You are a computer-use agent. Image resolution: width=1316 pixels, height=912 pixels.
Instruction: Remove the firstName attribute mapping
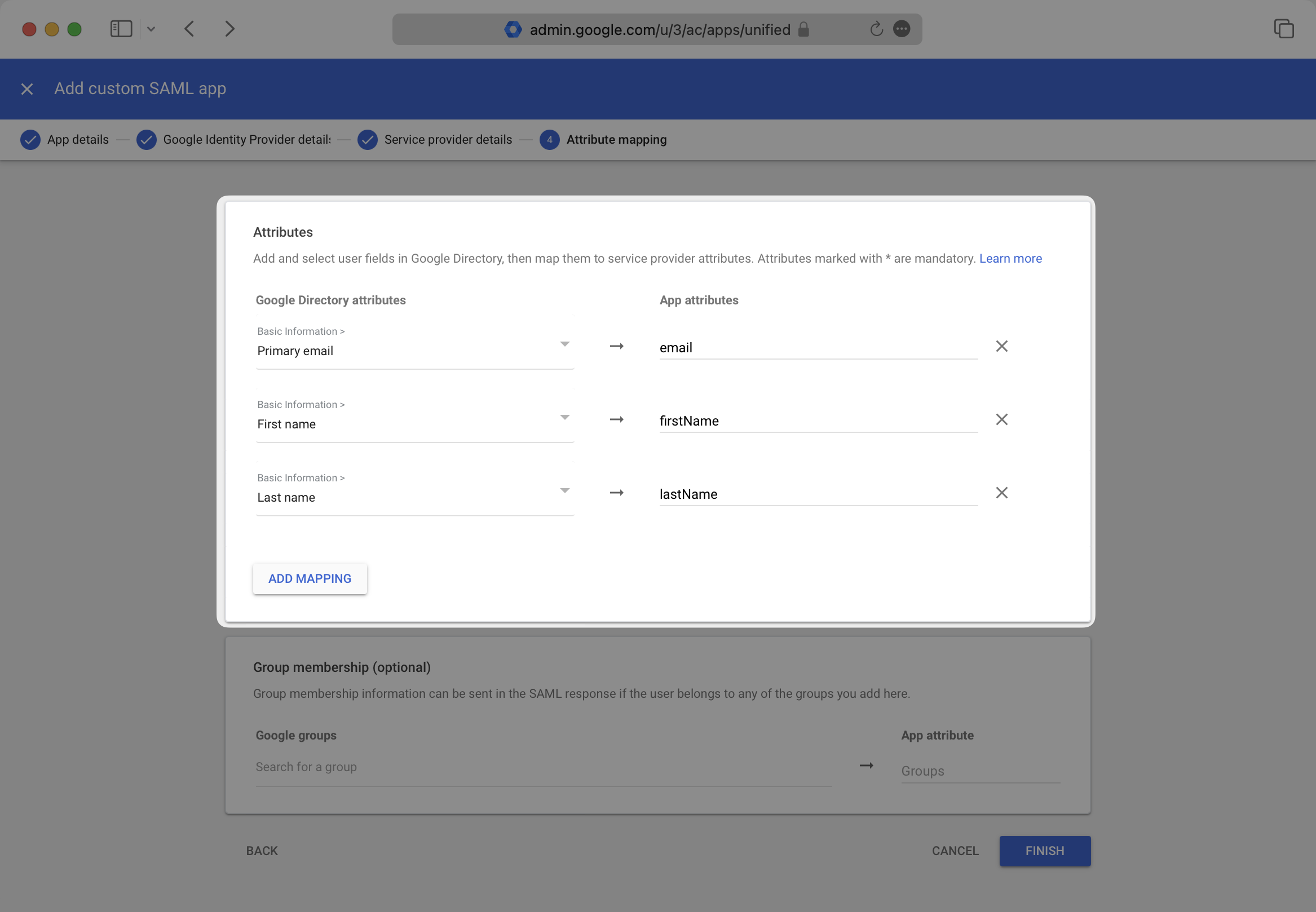1002,419
